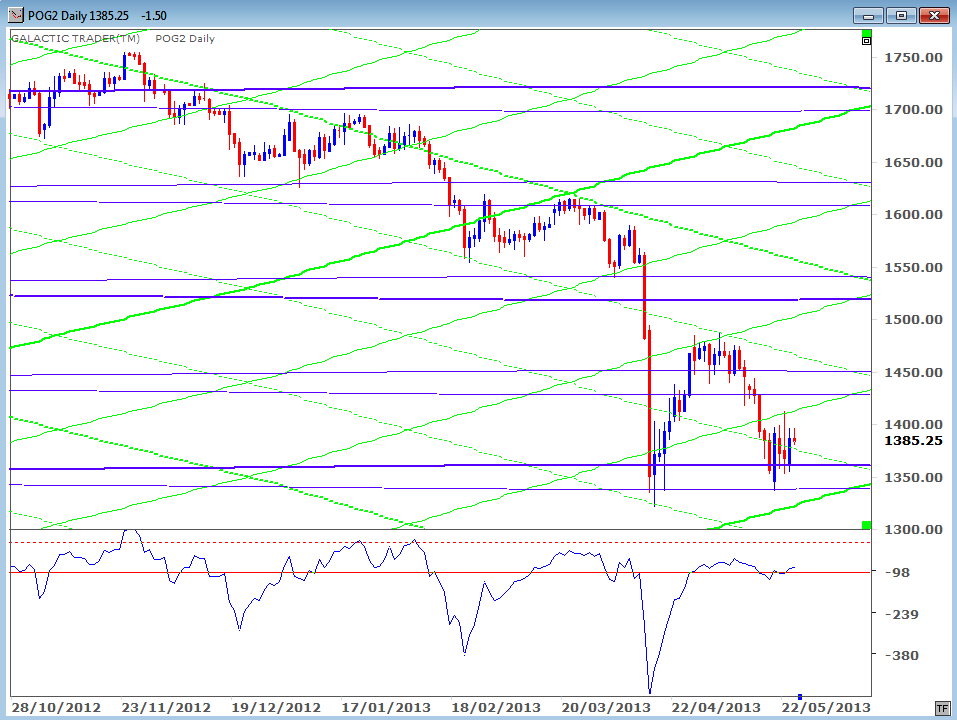Click the GALACTIC TRADER(TM) label
This screenshot has width=957, height=720.
[x=76, y=38]
